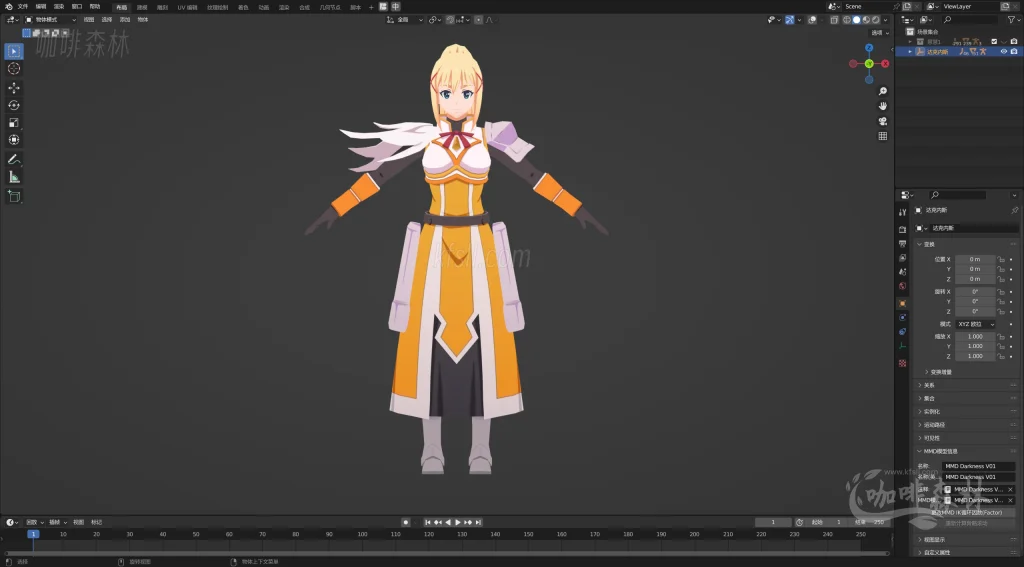Click the viewport zoom magnifier icon
This screenshot has width=1024, height=567.
point(883,91)
